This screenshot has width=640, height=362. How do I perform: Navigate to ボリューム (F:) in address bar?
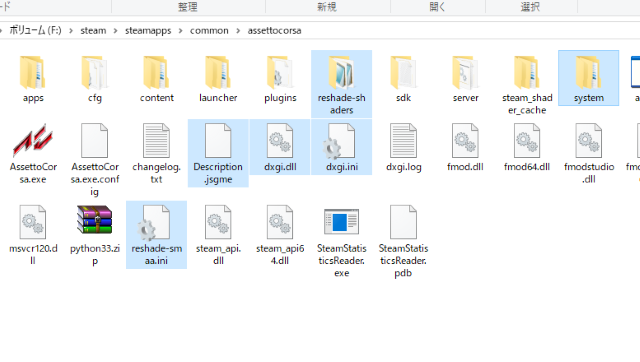pyautogui.click(x=36, y=31)
